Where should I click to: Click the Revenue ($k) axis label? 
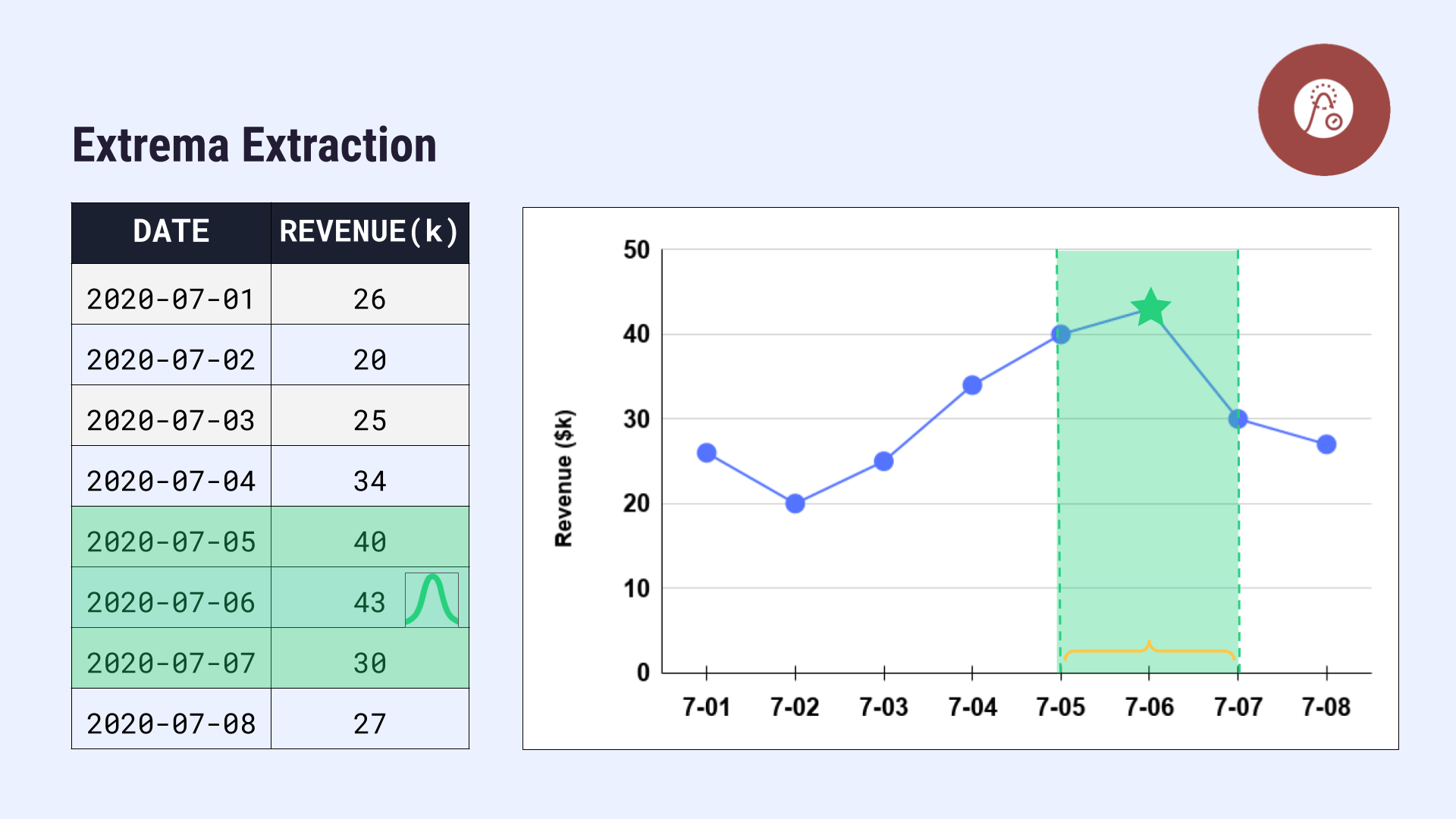tap(564, 478)
